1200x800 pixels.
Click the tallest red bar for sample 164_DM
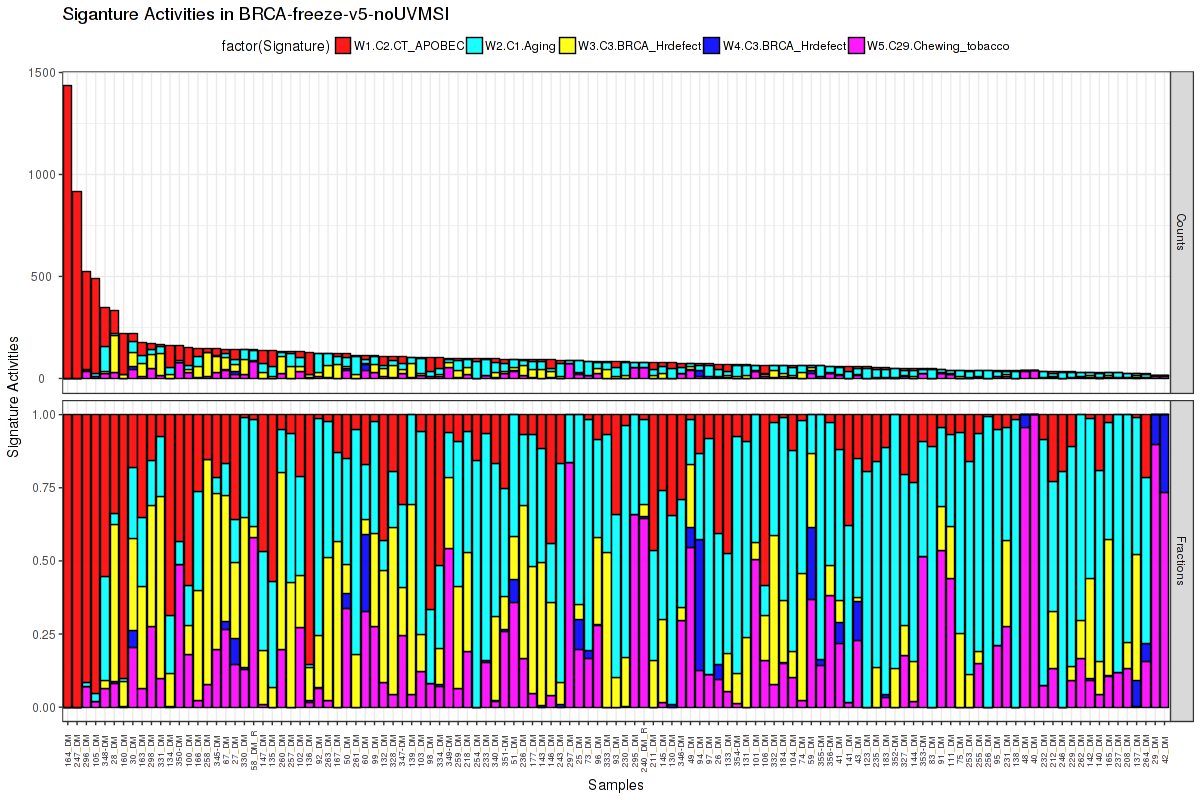[67, 230]
